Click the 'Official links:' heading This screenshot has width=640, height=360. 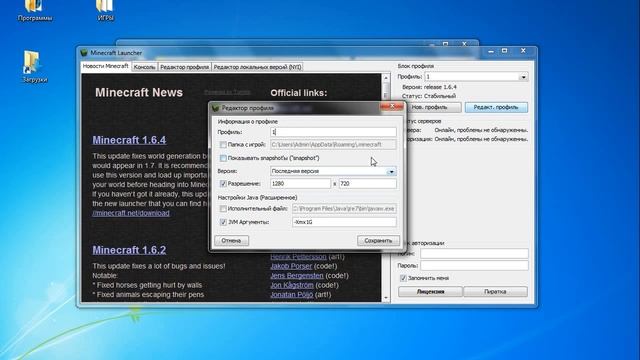coord(298,93)
